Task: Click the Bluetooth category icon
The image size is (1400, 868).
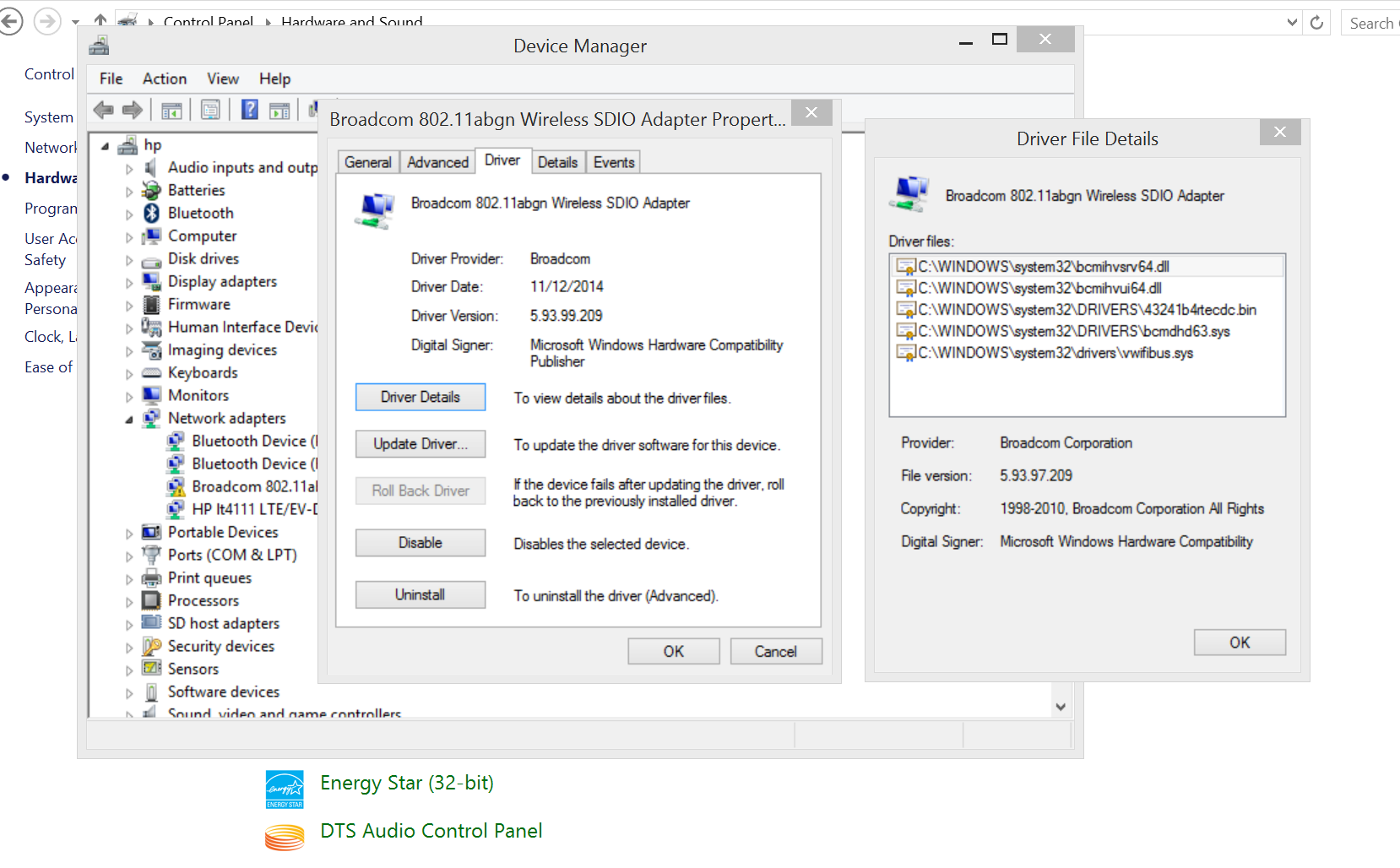Action: click(x=151, y=213)
